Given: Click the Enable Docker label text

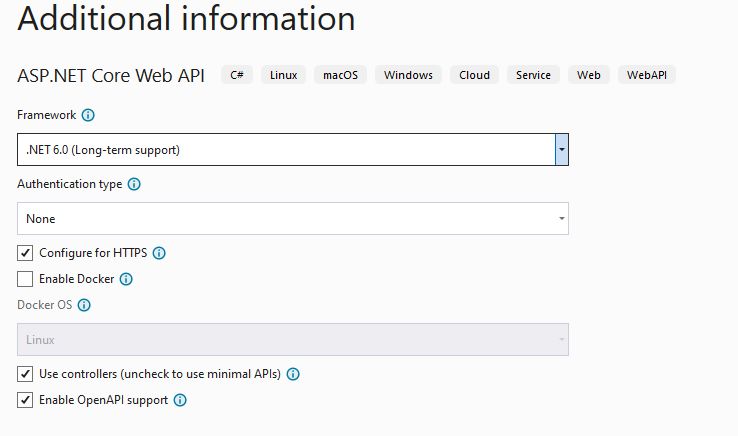Looking at the screenshot, I should (x=77, y=279).
